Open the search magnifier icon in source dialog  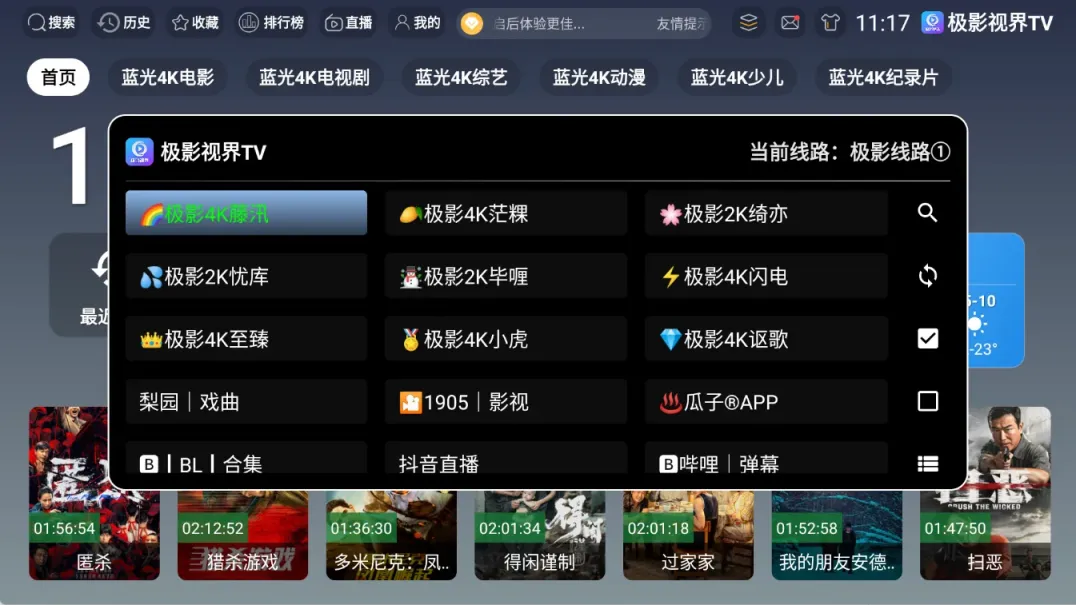927,213
